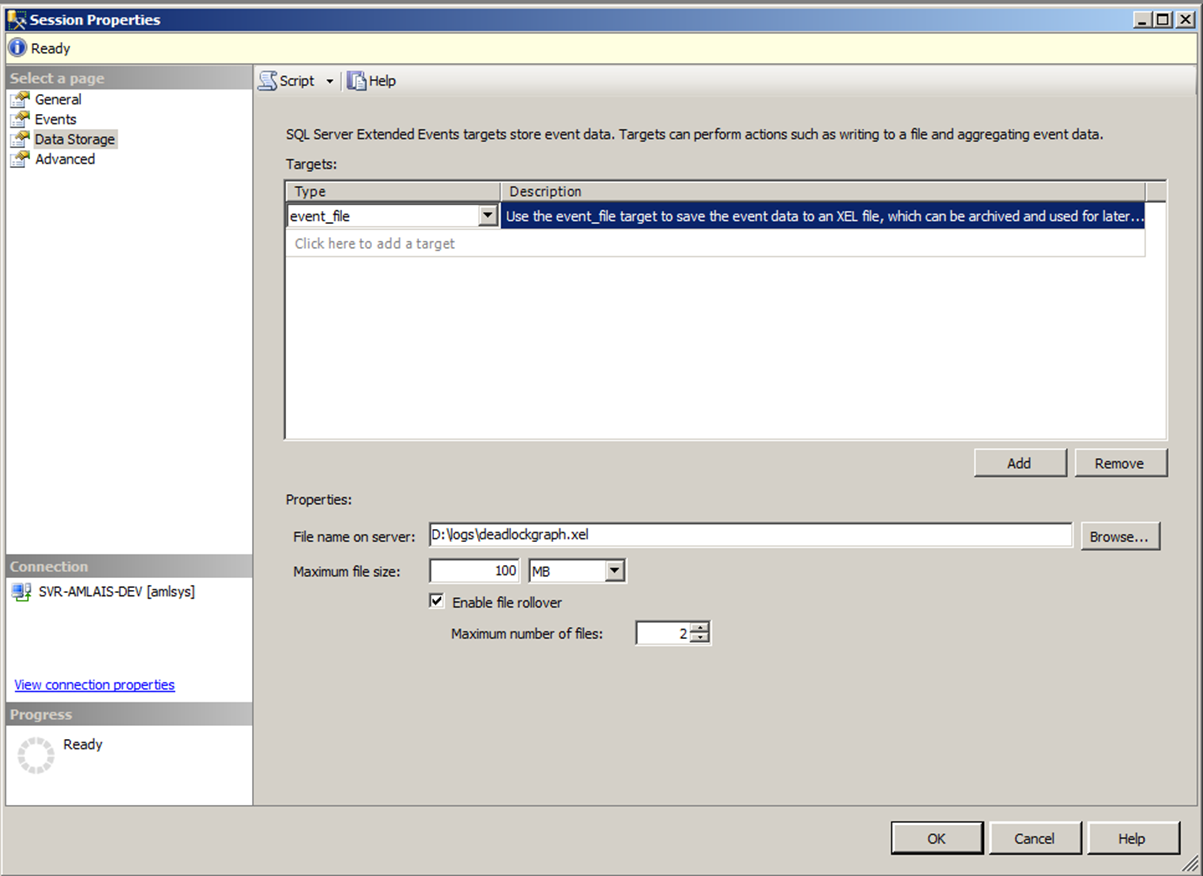Click the Help toolbar button
1203x876 pixels.
click(x=372, y=81)
